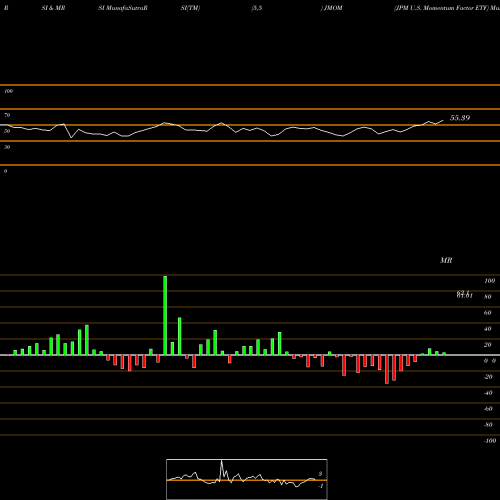Click the 60 label on the MR axis

[488, 313]
